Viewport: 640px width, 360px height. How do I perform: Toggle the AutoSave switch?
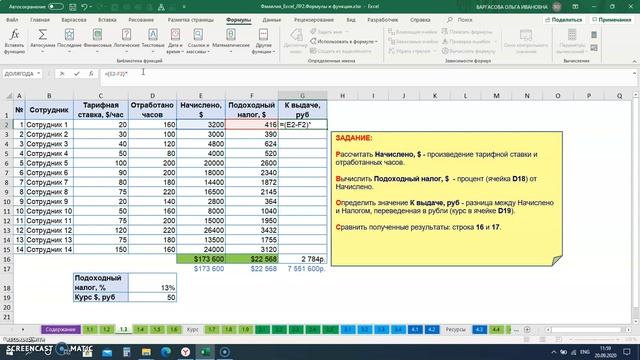pyautogui.click(x=56, y=7)
